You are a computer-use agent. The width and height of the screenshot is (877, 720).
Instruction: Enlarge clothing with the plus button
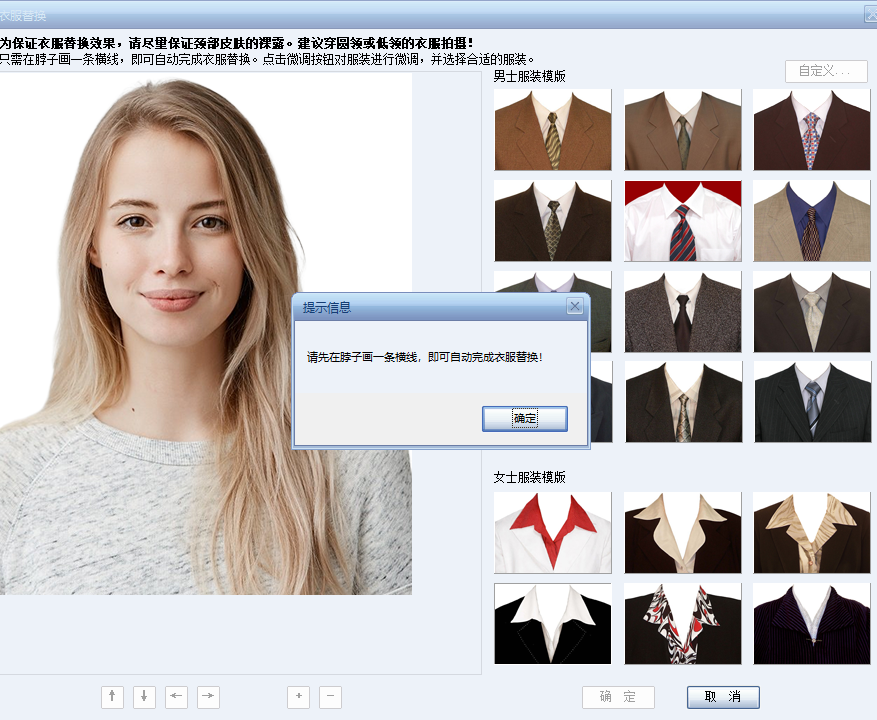coord(299,697)
